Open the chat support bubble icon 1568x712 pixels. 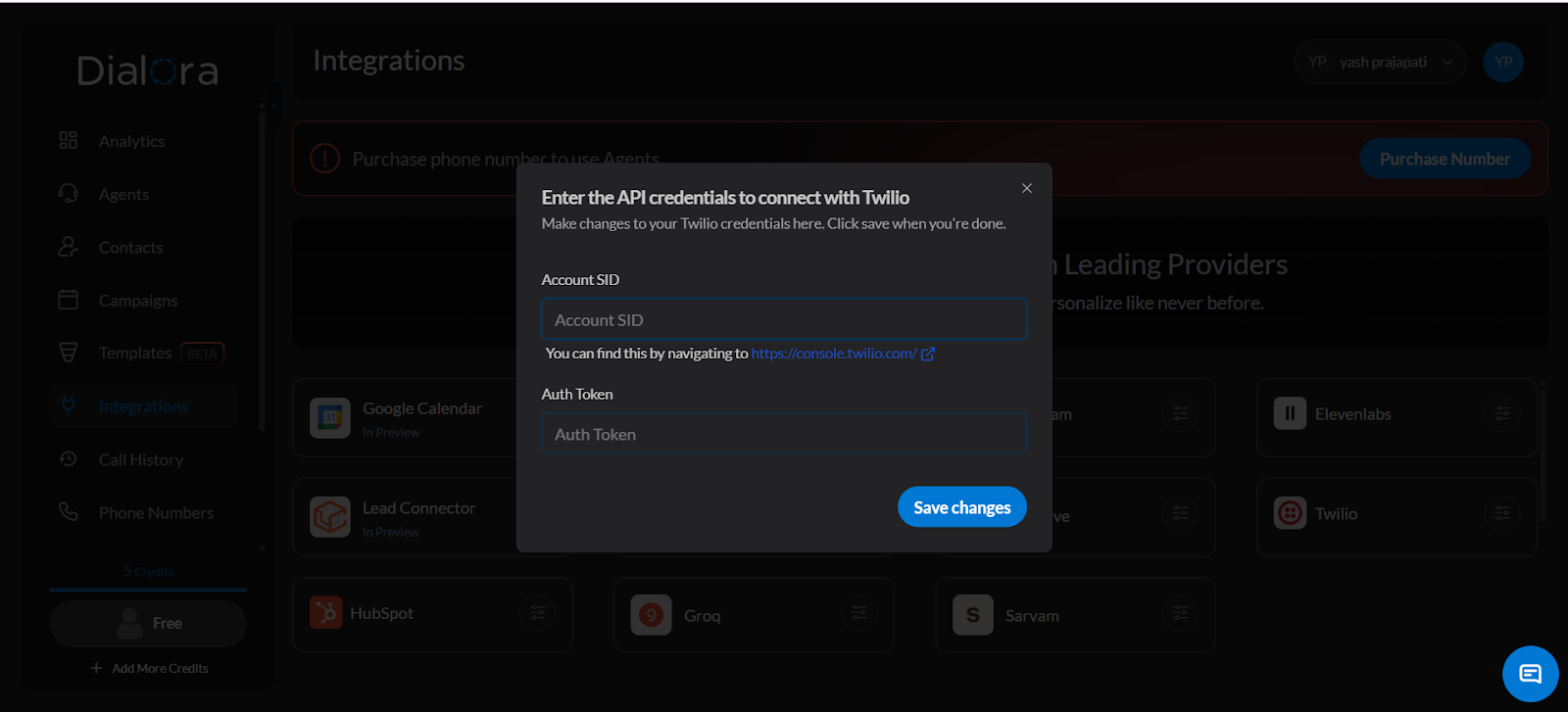(x=1530, y=674)
